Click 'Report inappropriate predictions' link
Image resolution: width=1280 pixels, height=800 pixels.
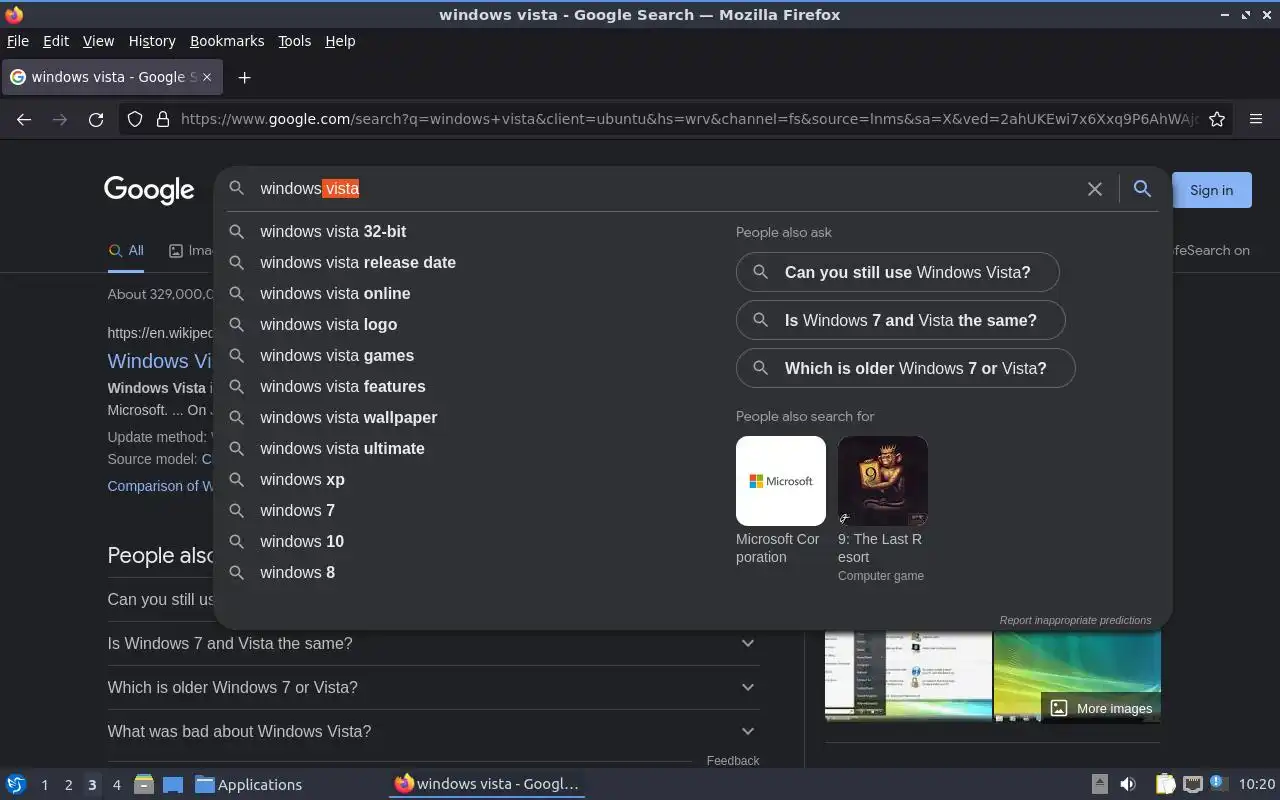[1075, 620]
